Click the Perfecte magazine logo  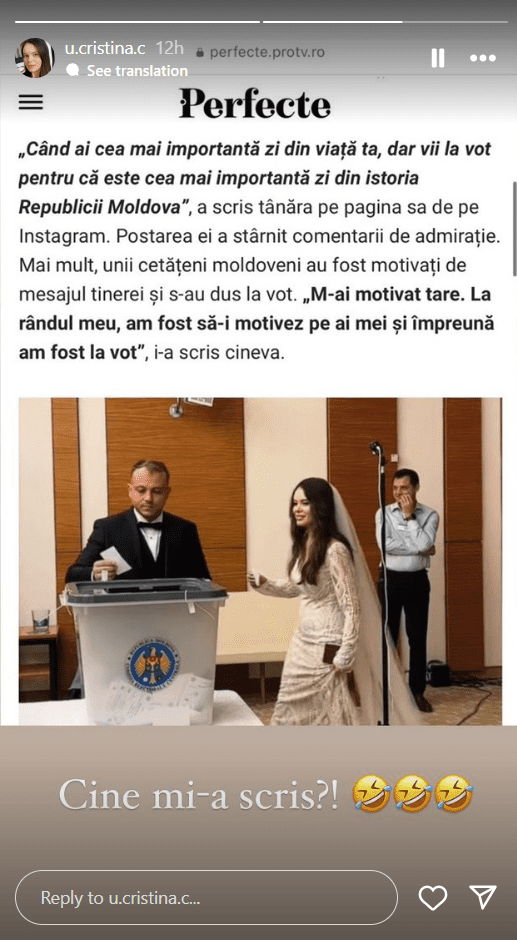[x=255, y=103]
